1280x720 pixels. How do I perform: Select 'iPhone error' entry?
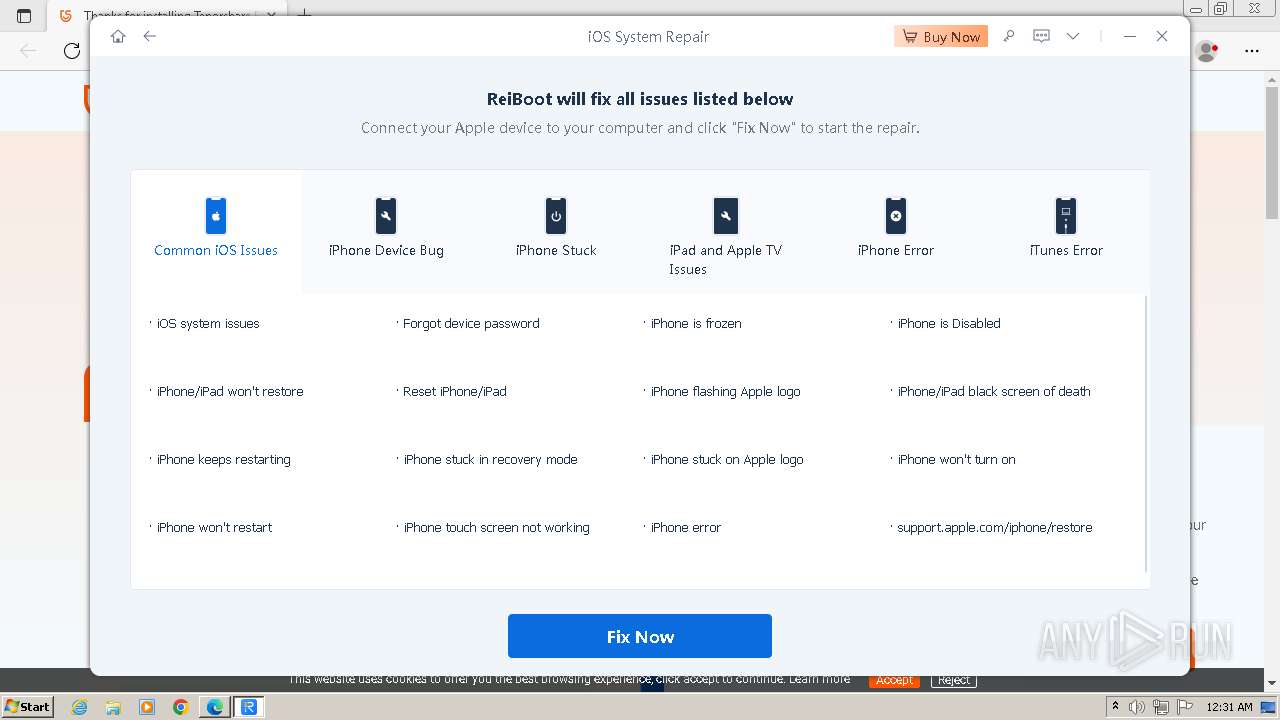click(x=686, y=527)
